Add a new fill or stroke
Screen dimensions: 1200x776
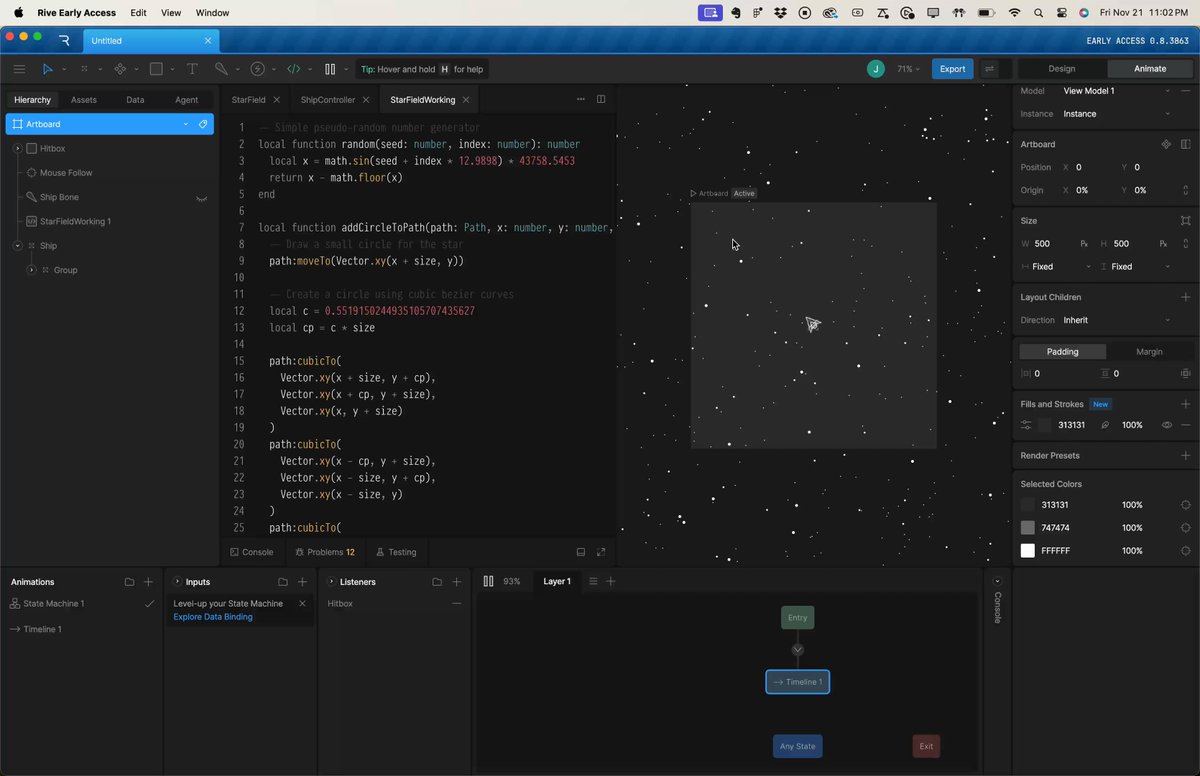(x=1185, y=404)
